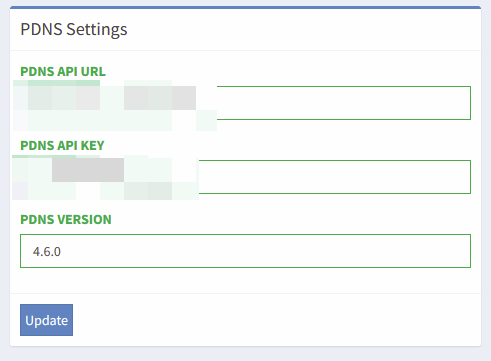Click the Update button

[x=46, y=320]
